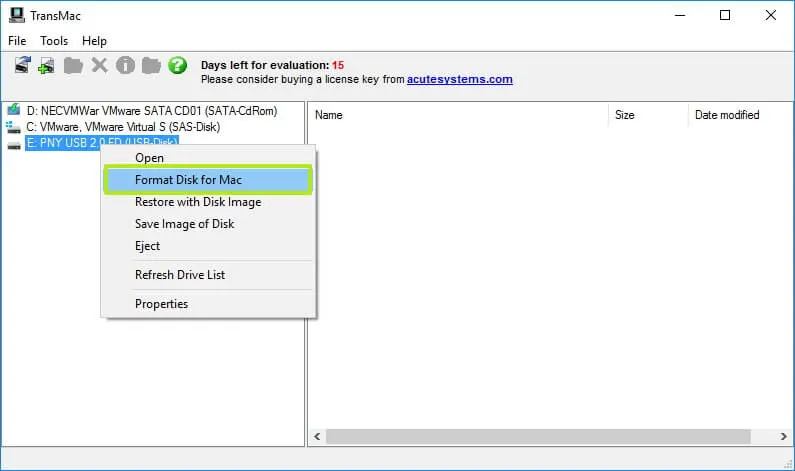The image size is (795, 471).
Task: Open the File menu
Action: click(x=17, y=41)
